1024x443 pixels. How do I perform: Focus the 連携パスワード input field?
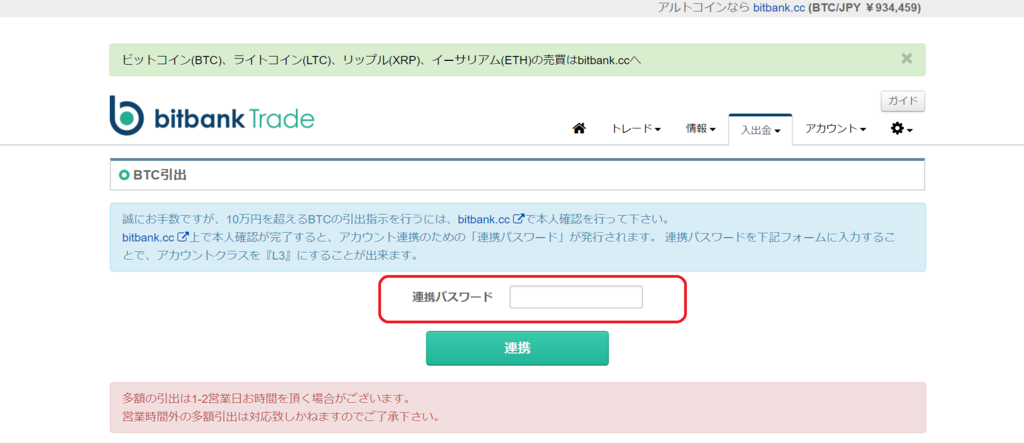[x=576, y=297]
